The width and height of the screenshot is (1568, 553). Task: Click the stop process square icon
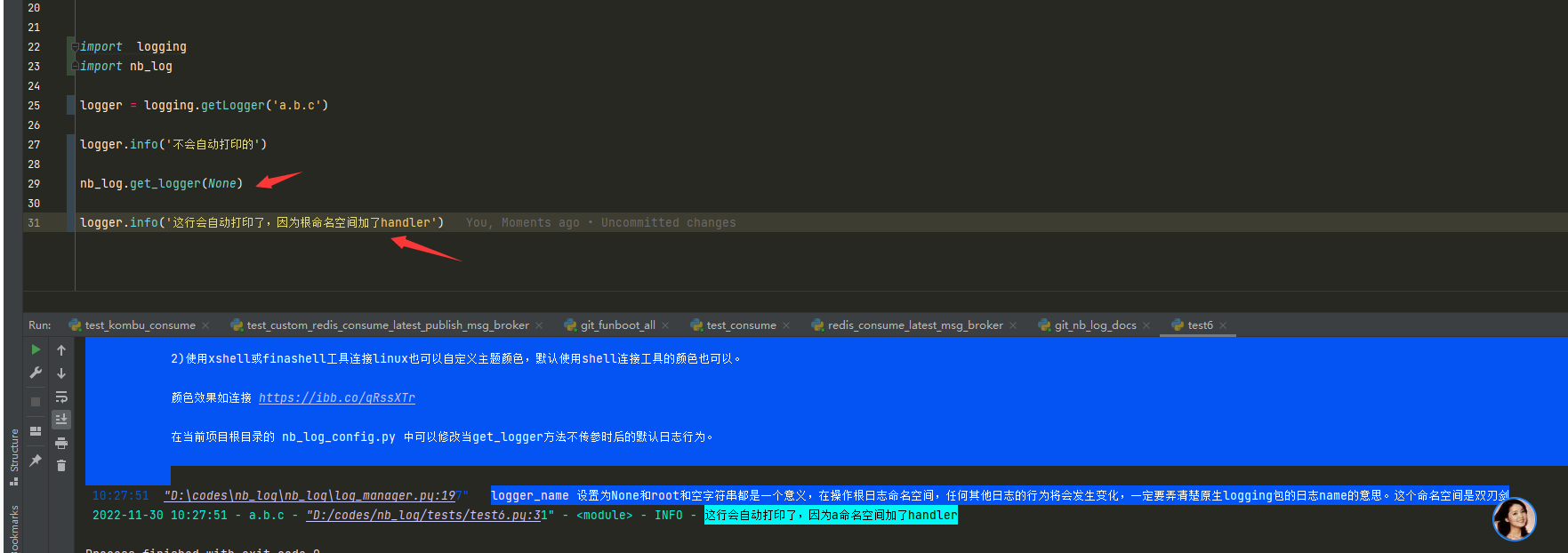point(36,402)
